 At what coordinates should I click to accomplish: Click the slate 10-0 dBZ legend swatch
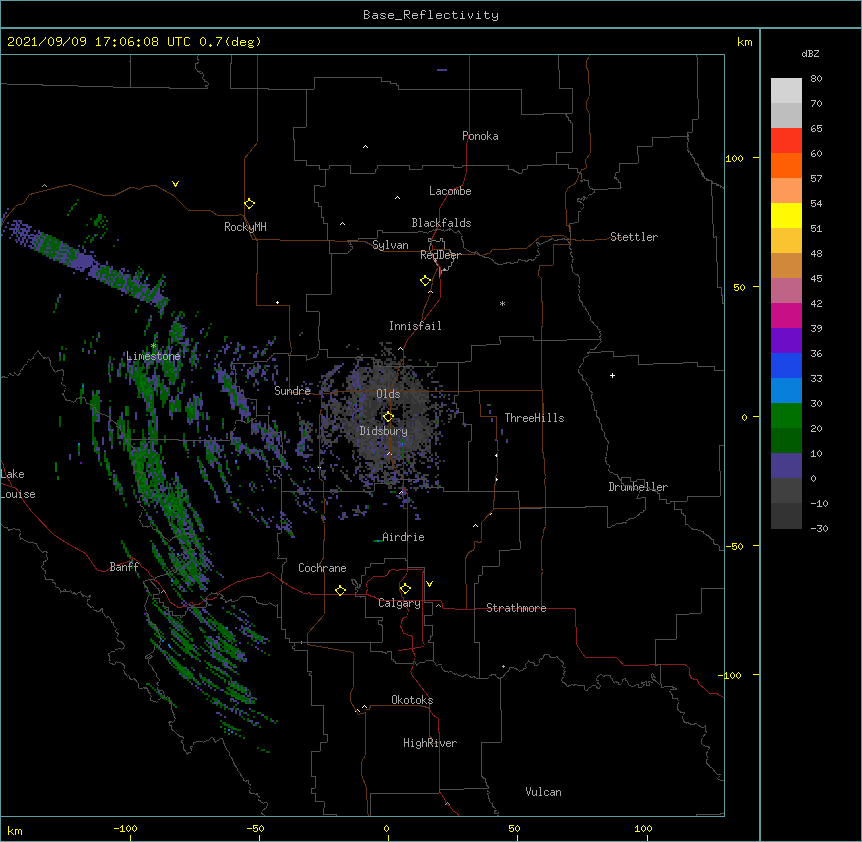tap(786, 466)
